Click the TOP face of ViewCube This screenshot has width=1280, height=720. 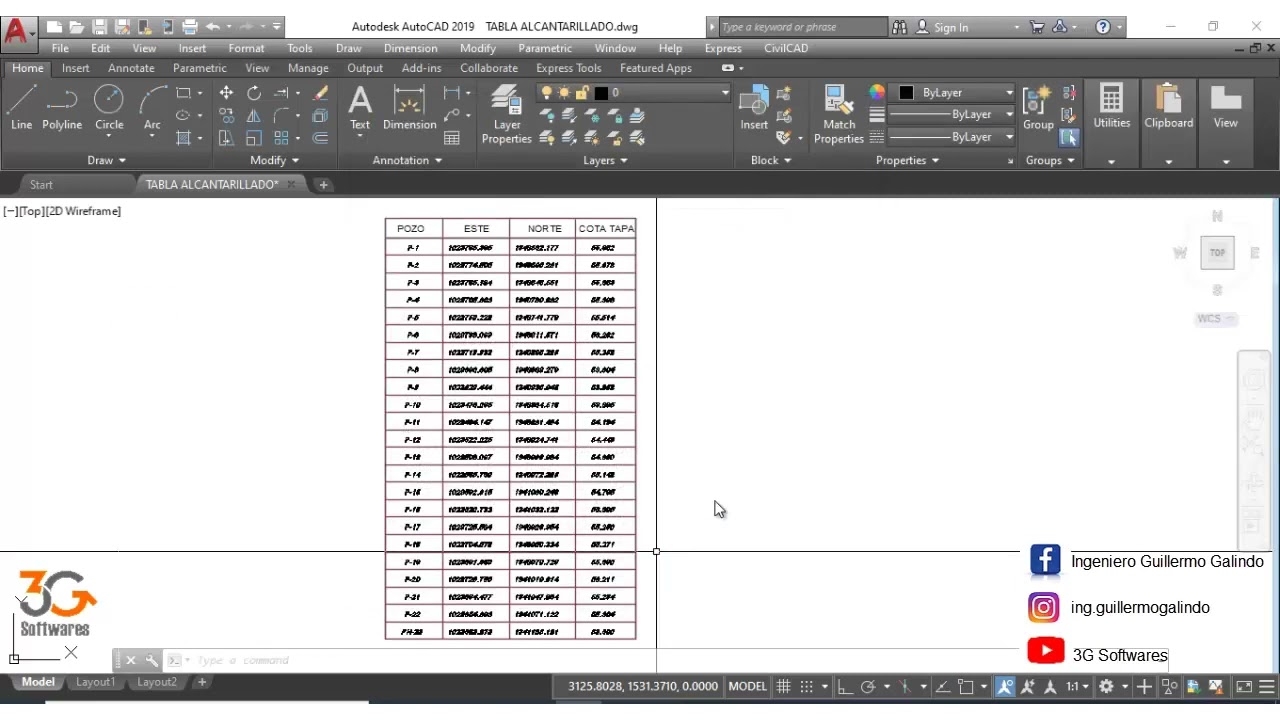[x=1217, y=253]
